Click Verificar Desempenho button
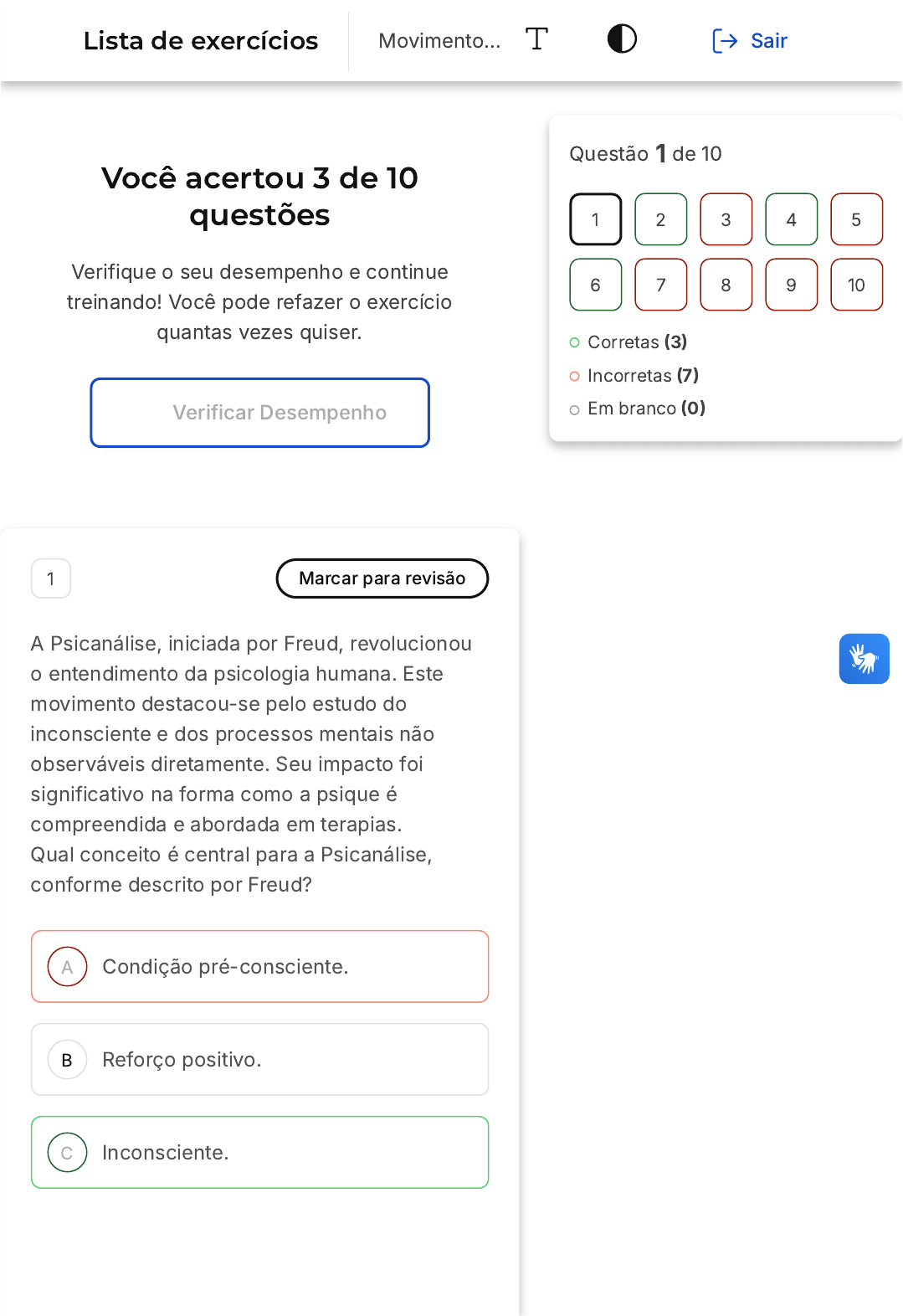 point(259,413)
